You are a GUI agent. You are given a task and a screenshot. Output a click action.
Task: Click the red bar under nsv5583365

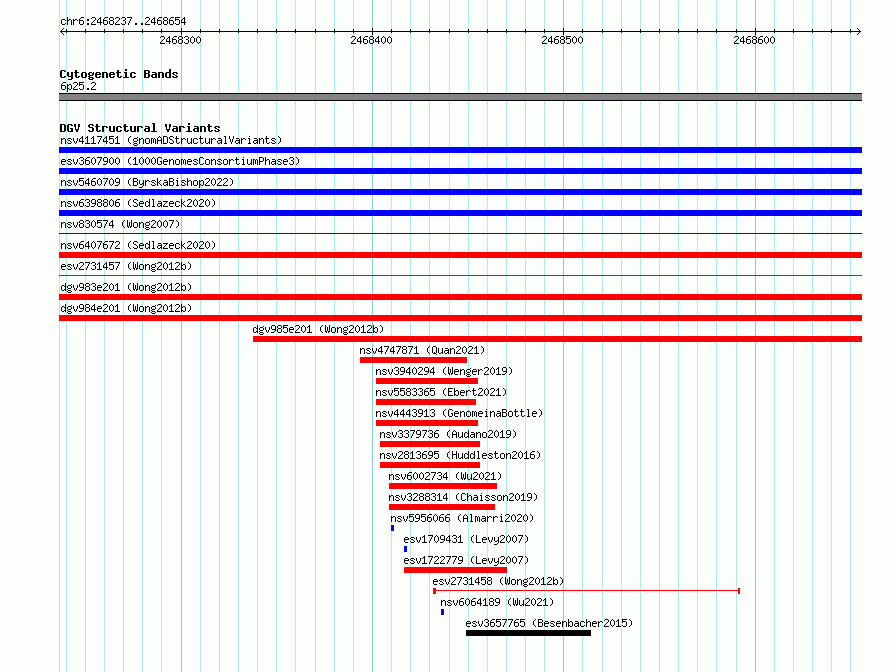(x=426, y=402)
